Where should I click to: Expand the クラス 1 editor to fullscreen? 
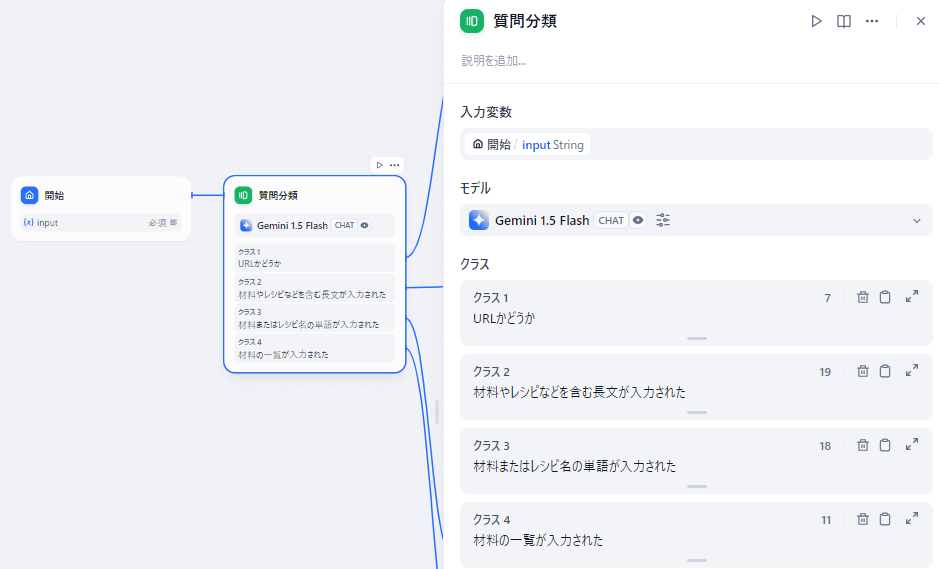point(911,297)
